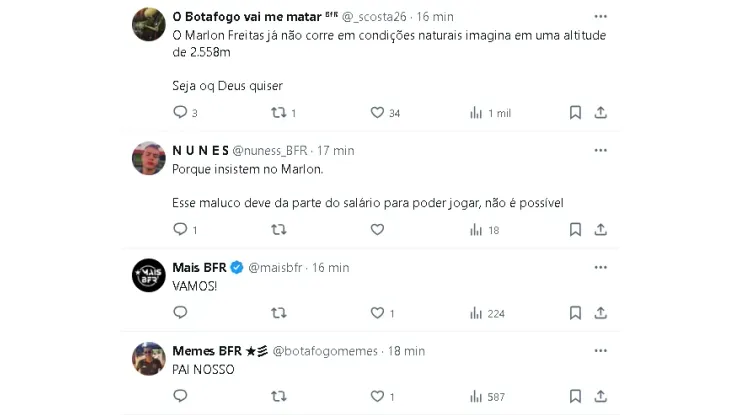Like the "Porque insistem no Marlon" tweet
The height and width of the screenshot is (416, 740).
[377, 230]
